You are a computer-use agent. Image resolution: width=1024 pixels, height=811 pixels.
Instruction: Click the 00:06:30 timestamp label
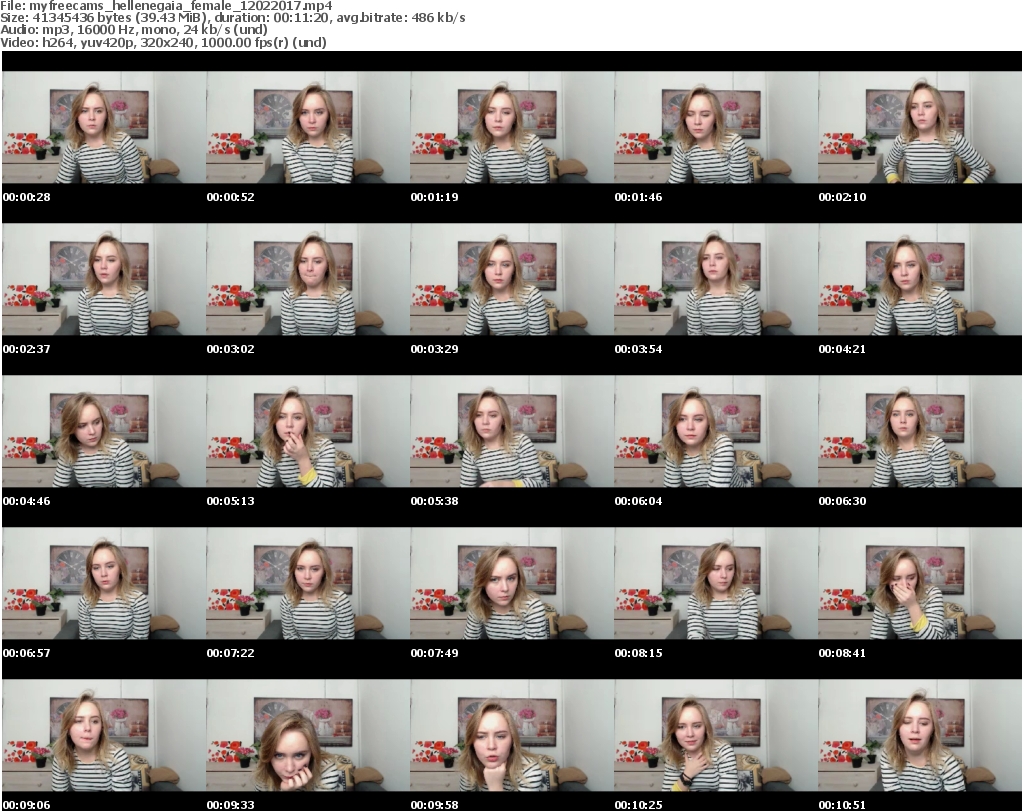click(x=842, y=501)
